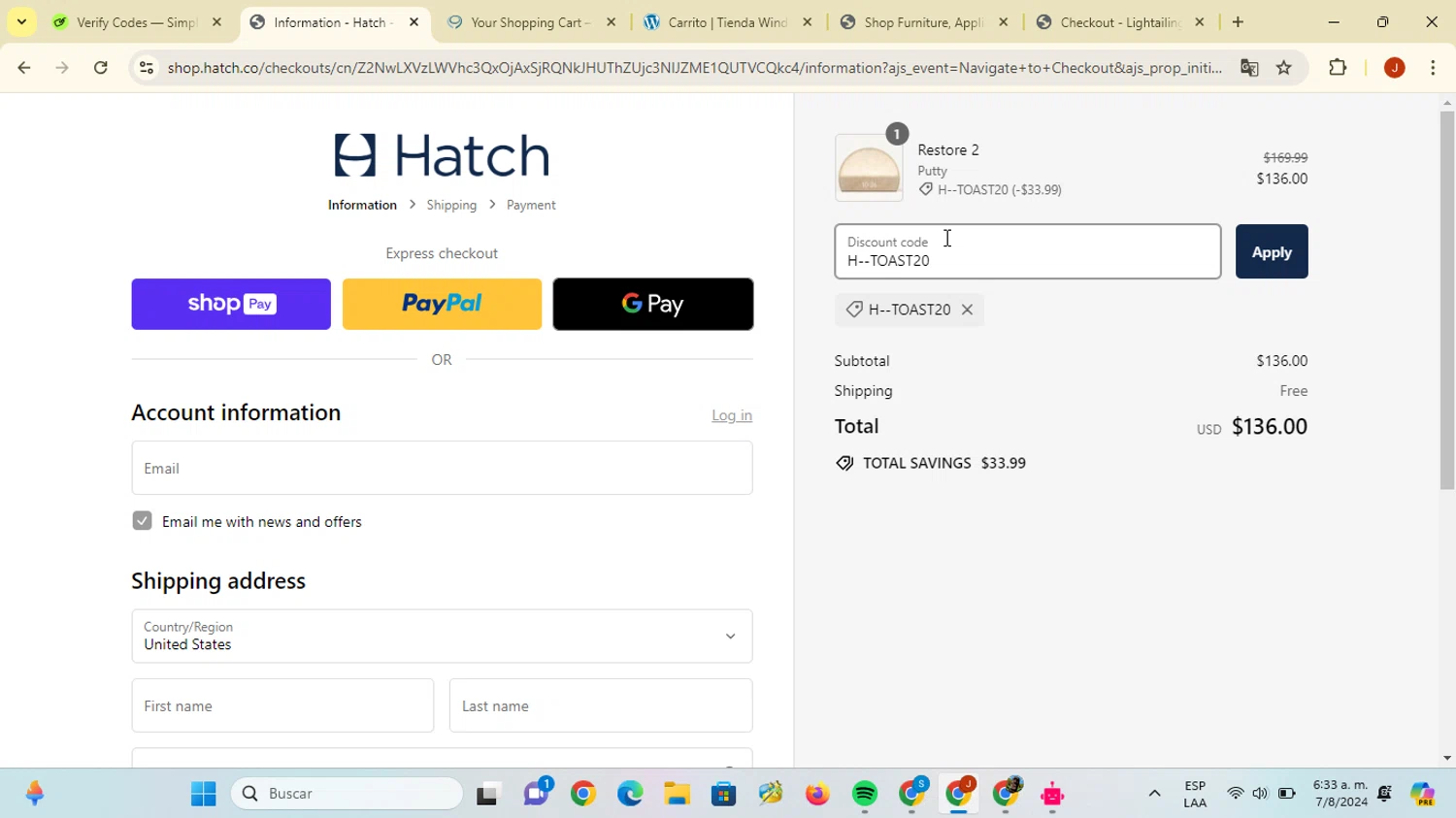Screen dimensions: 1456x818
Task: Click the Hatch logo
Action: pyautogui.click(x=442, y=155)
